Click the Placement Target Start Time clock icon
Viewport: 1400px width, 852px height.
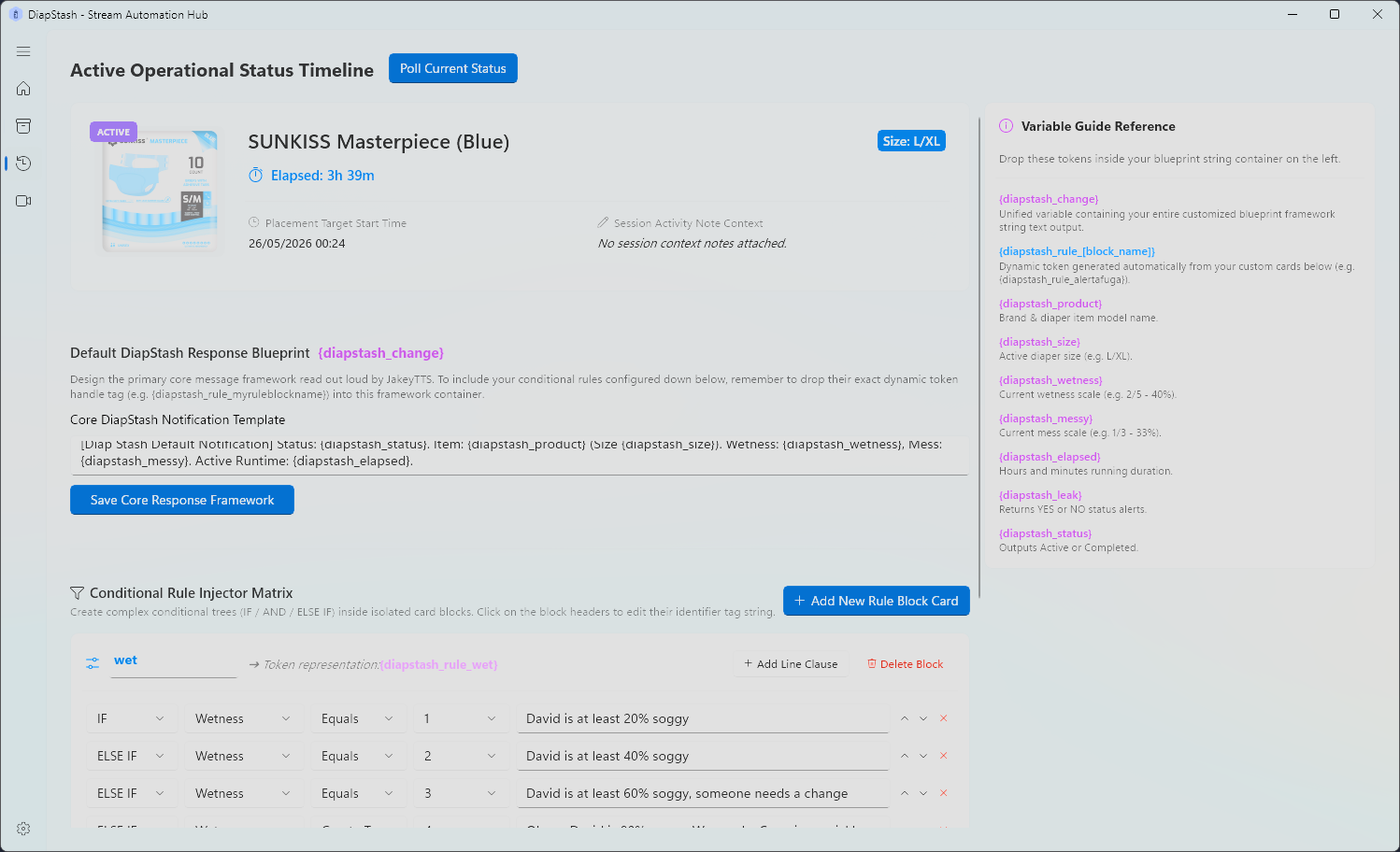(253, 223)
